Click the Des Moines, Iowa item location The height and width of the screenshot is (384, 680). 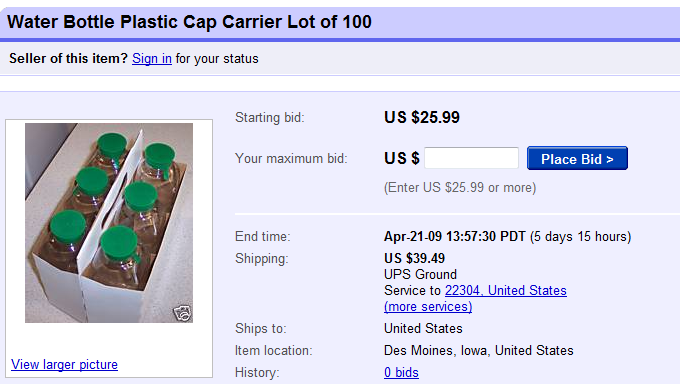(x=479, y=350)
